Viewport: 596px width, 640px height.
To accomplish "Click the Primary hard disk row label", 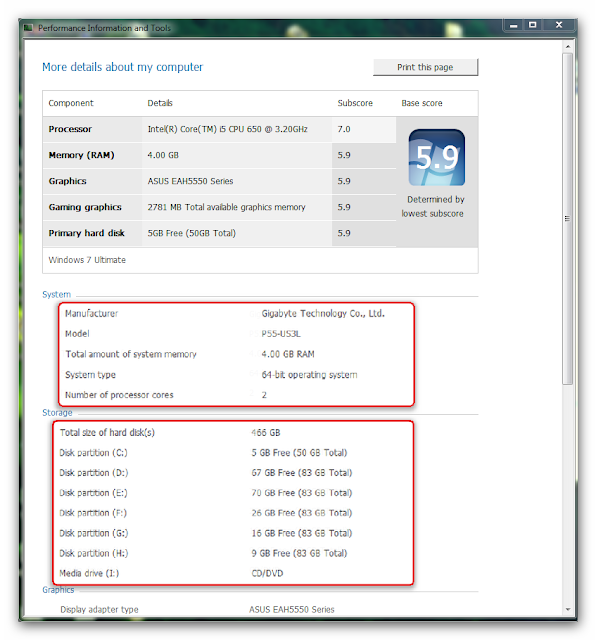I will (x=87, y=233).
